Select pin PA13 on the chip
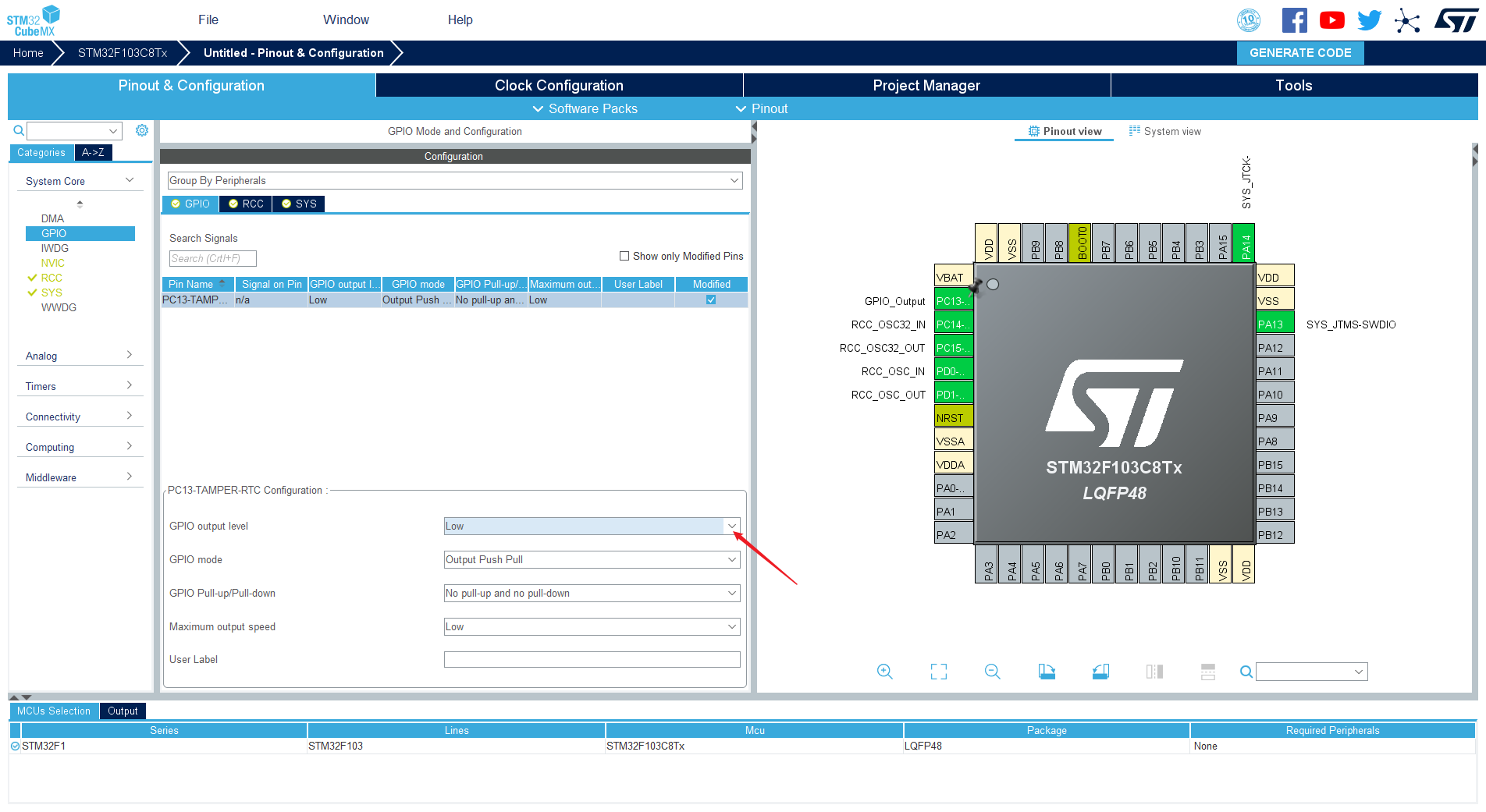Viewport: 1486px width, 812px height. pyautogui.click(x=1275, y=324)
